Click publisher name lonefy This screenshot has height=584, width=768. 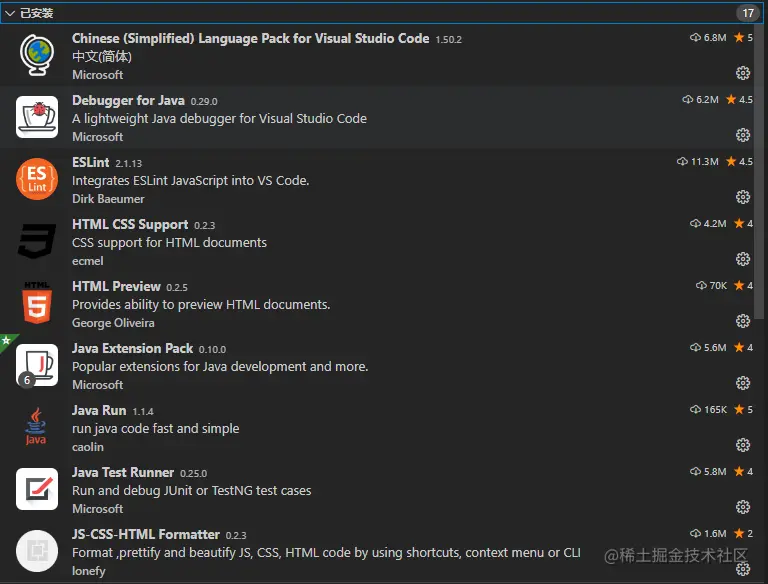89,571
